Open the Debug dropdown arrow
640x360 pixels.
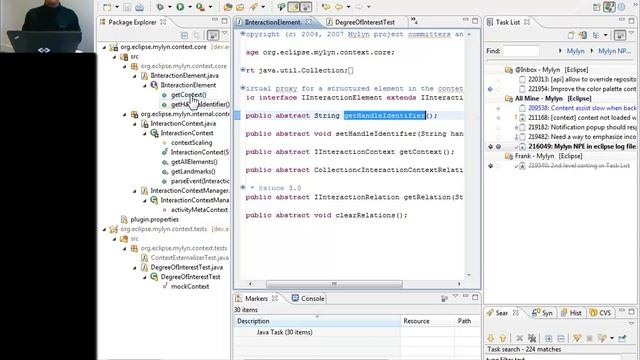(169, 7)
